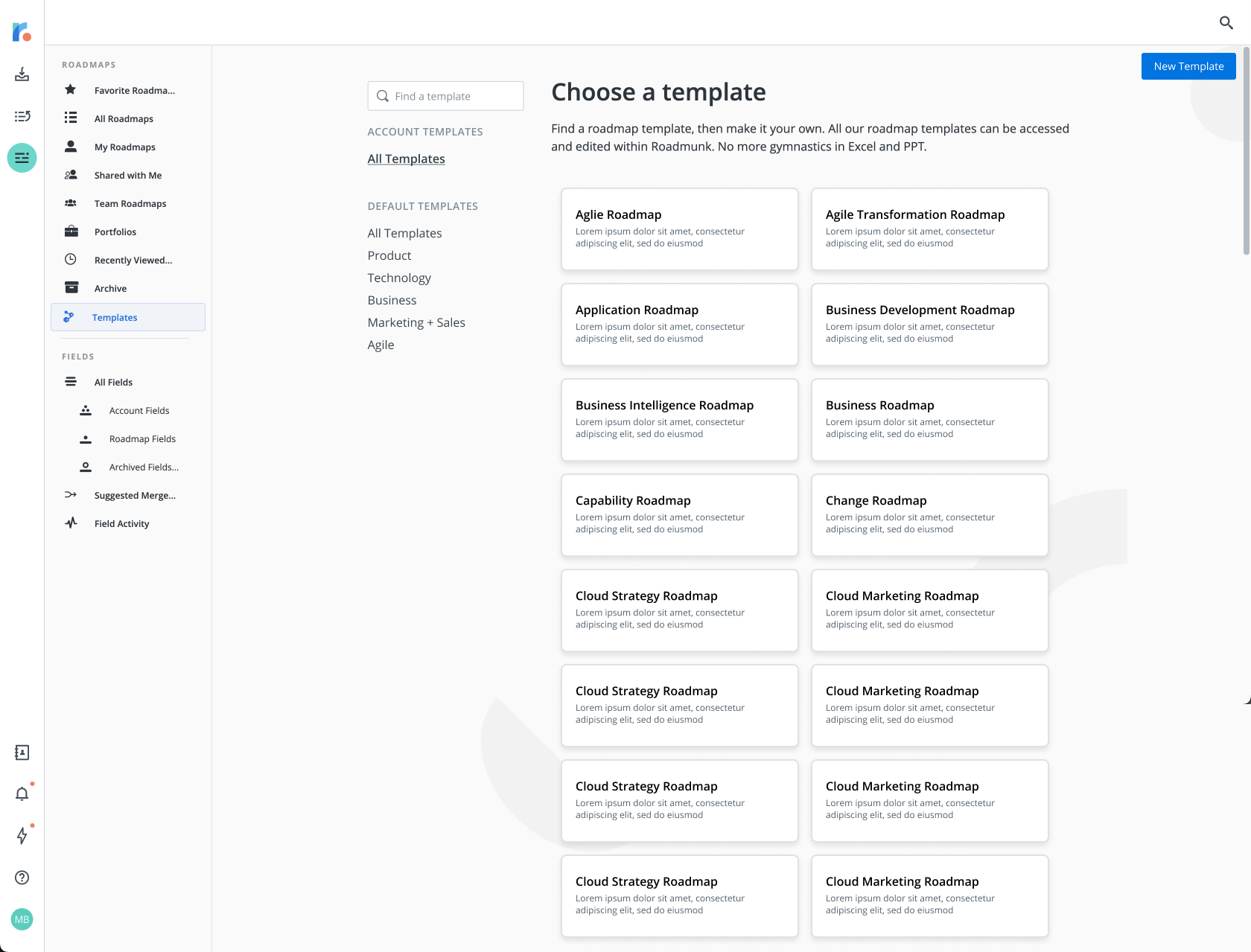Click the Find a template search field

(445, 96)
